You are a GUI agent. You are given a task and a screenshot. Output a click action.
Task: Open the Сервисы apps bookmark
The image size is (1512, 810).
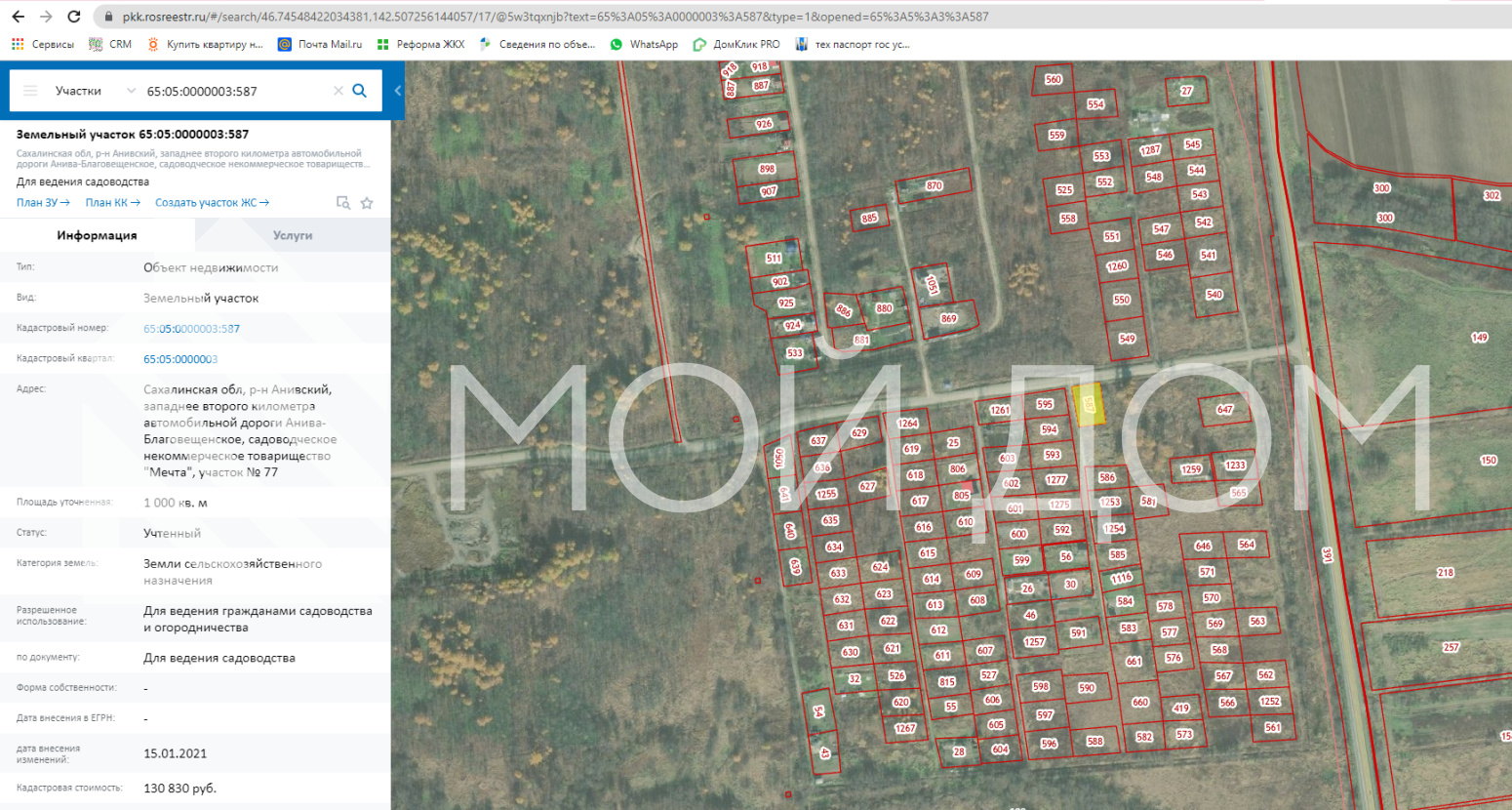click(x=42, y=44)
